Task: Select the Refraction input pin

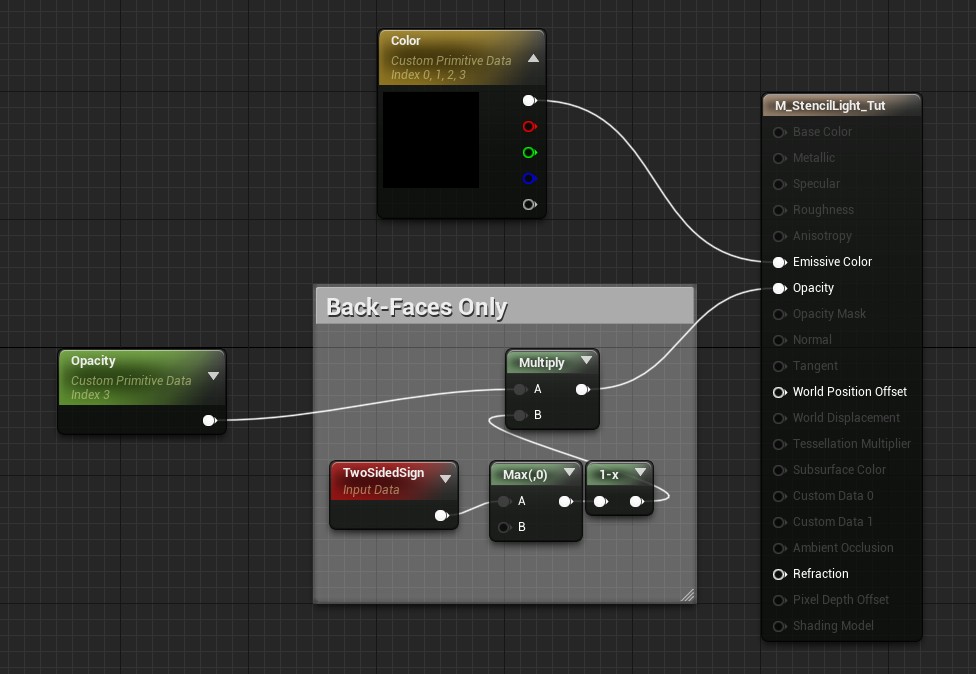Action: (x=779, y=574)
